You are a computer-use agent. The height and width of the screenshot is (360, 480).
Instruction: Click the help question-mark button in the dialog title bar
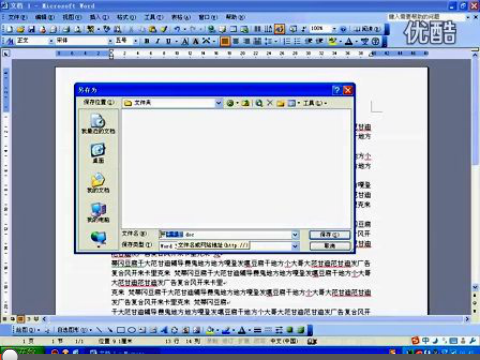(336, 90)
